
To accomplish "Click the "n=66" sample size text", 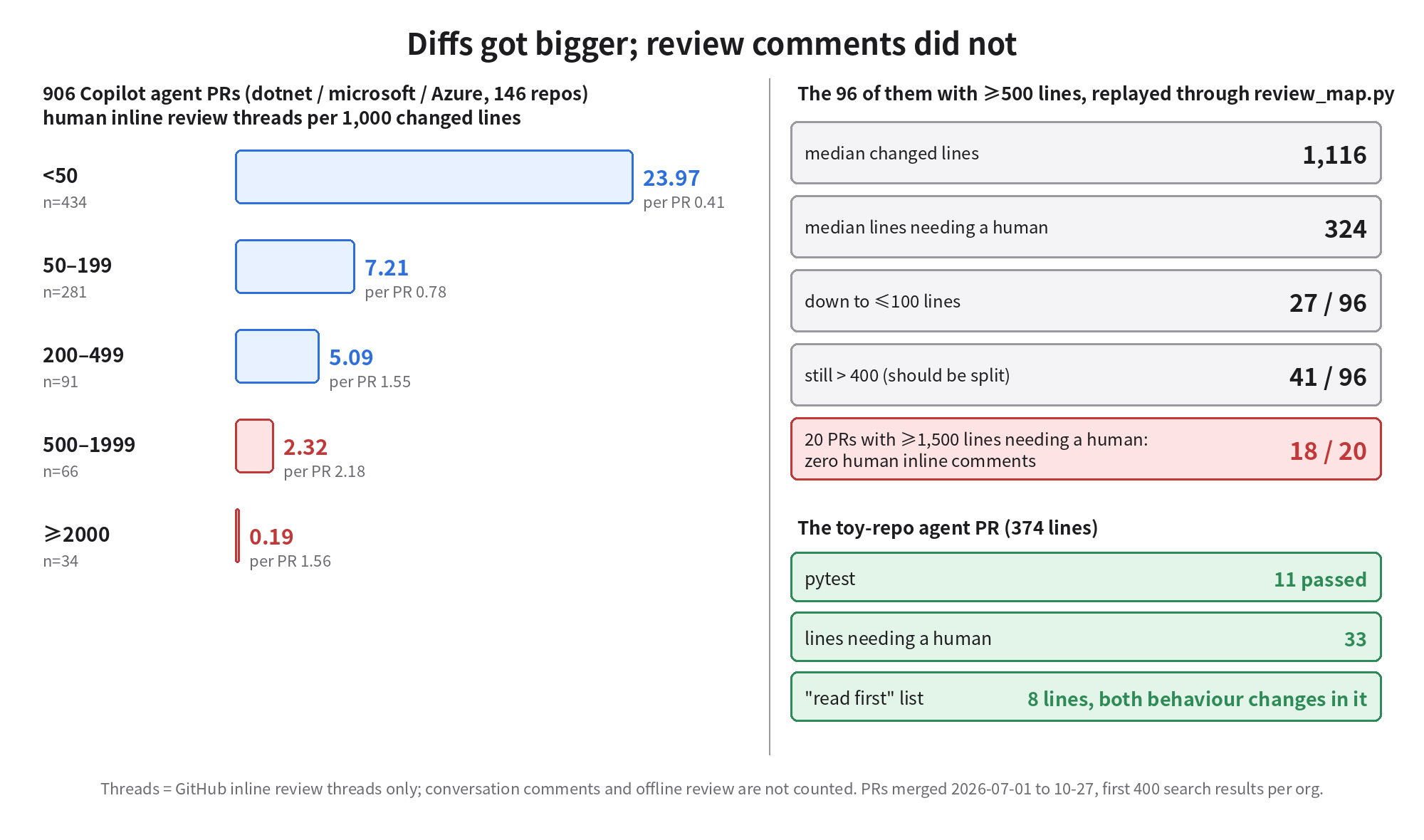I will tap(61, 471).
